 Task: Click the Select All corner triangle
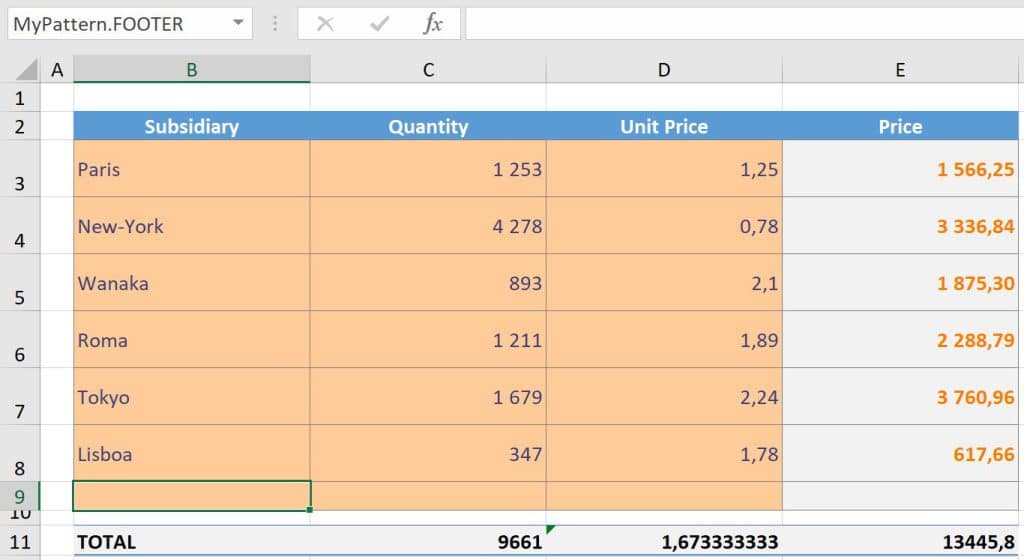26,69
